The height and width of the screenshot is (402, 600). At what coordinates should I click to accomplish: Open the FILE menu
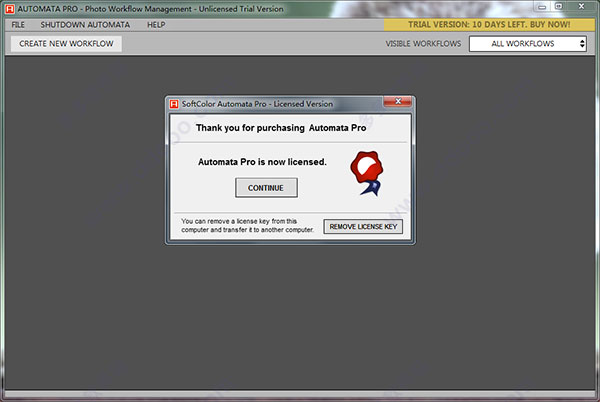(18, 25)
